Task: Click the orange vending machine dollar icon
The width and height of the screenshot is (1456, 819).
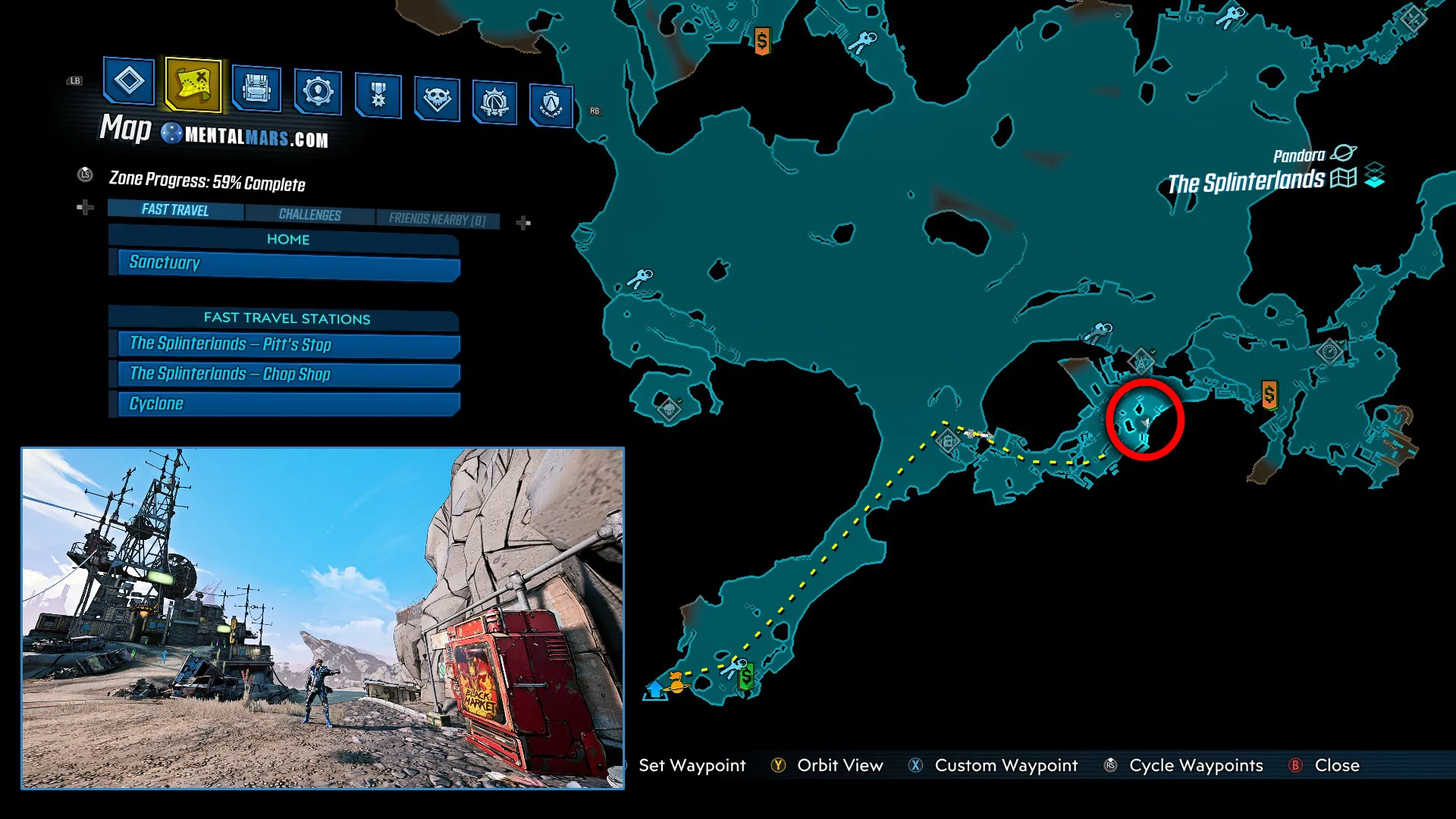Action: point(1269,394)
